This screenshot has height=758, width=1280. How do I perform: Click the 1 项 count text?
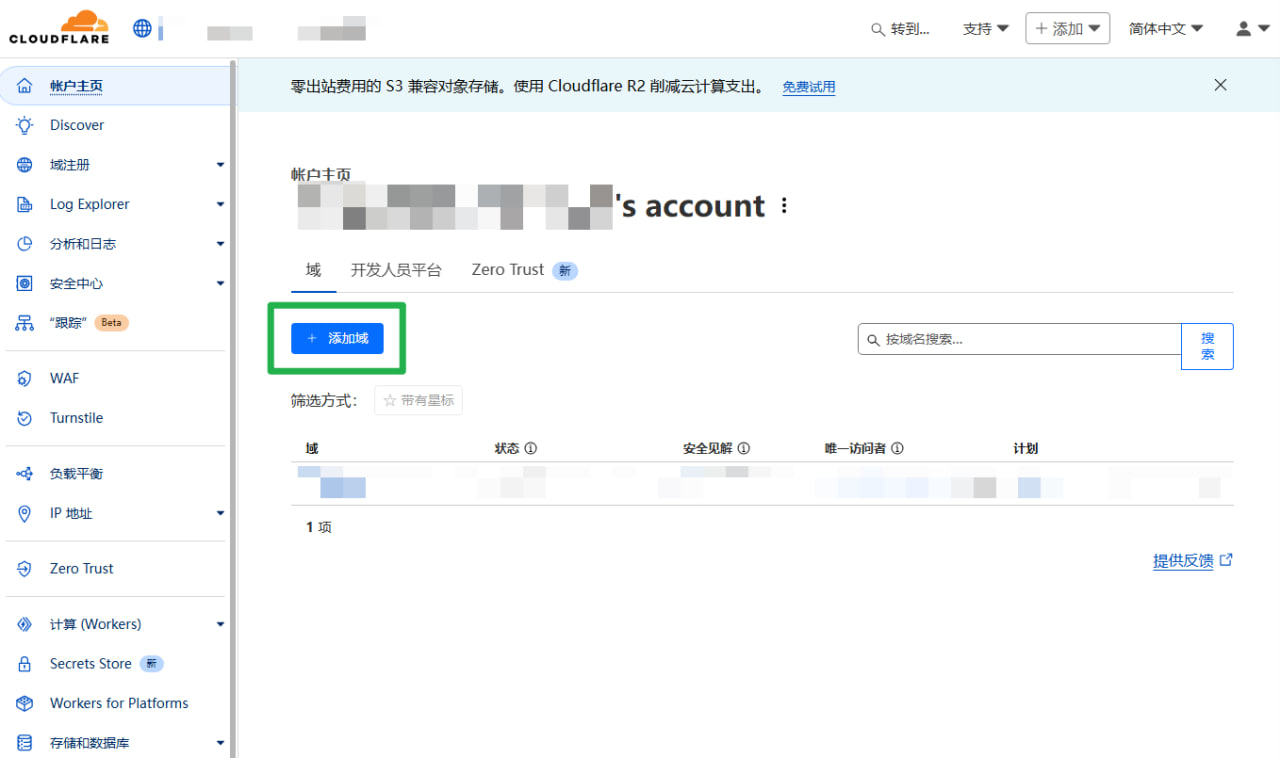[319, 527]
